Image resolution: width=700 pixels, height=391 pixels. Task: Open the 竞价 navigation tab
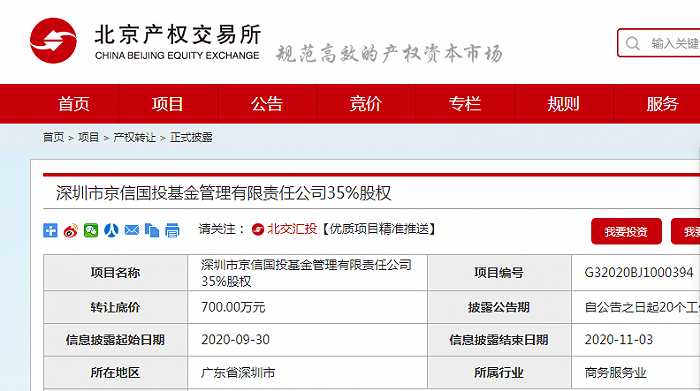[366, 104]
